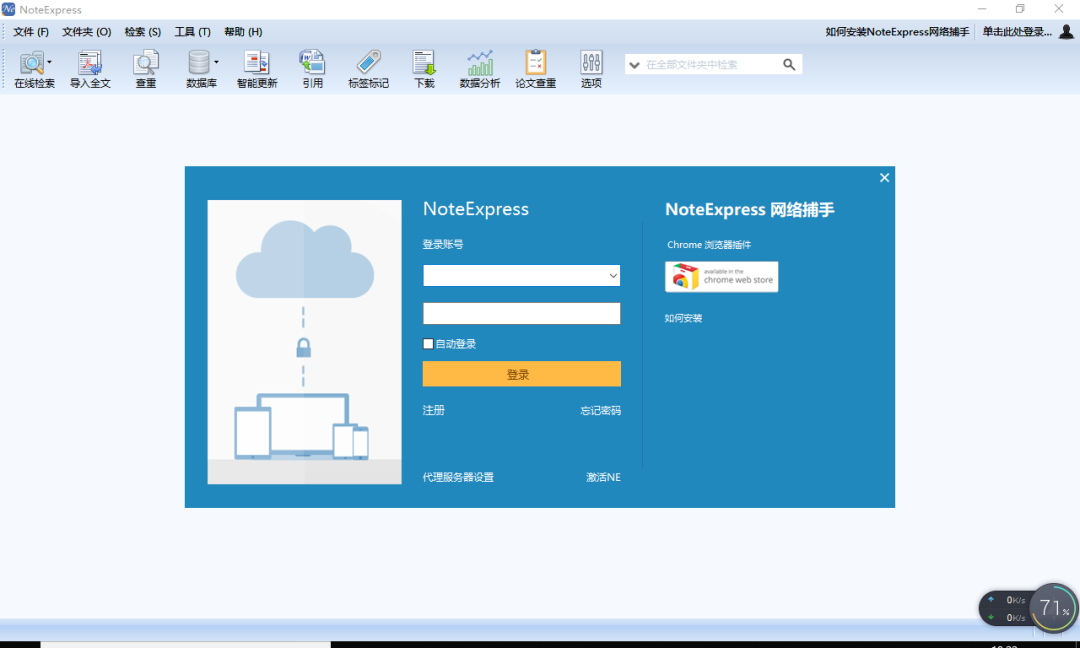Close the blue login dialog

[x=884, y=178]
